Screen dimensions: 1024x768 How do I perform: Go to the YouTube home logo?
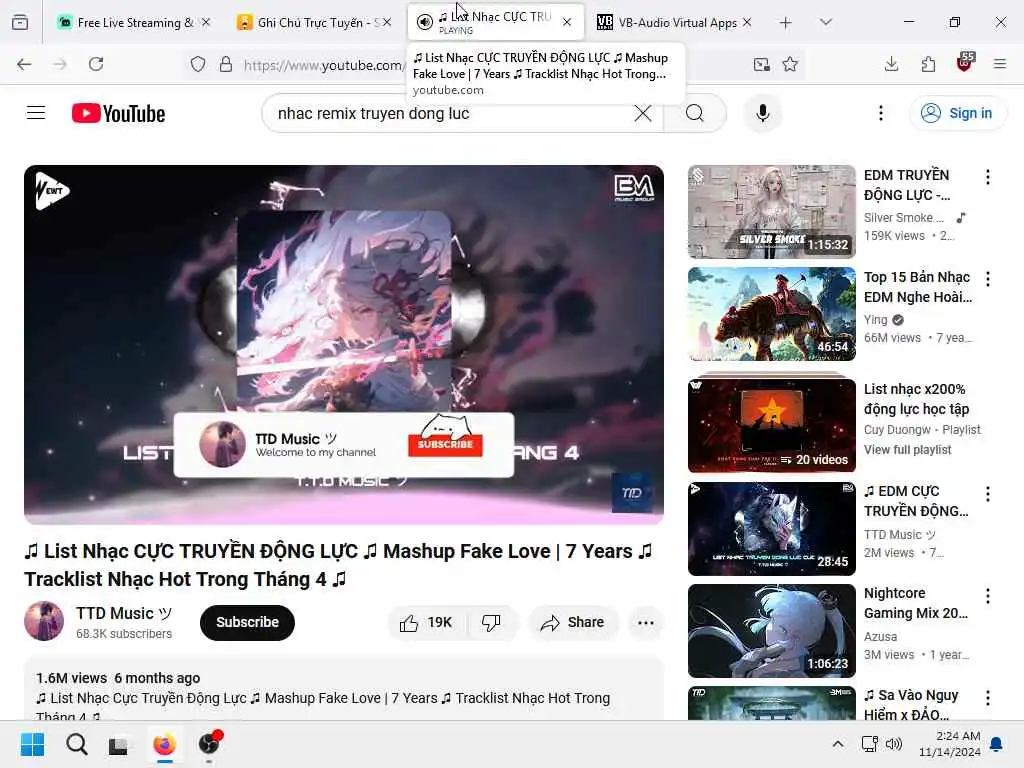coord(118,113)
